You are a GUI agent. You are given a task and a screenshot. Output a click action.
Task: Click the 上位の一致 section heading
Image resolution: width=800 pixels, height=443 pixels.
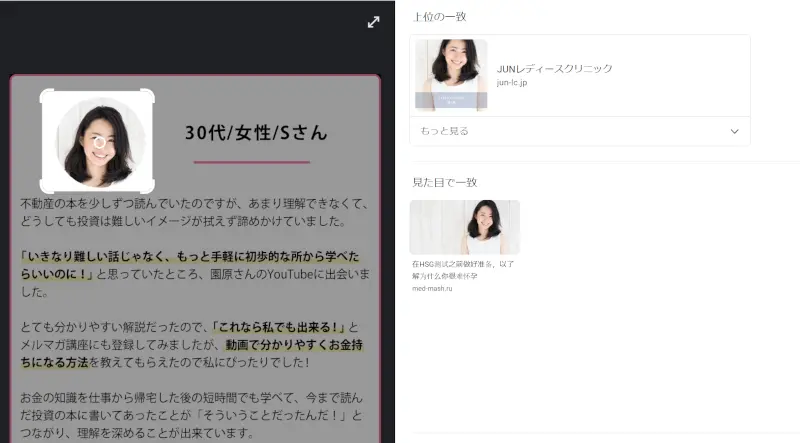439,17
